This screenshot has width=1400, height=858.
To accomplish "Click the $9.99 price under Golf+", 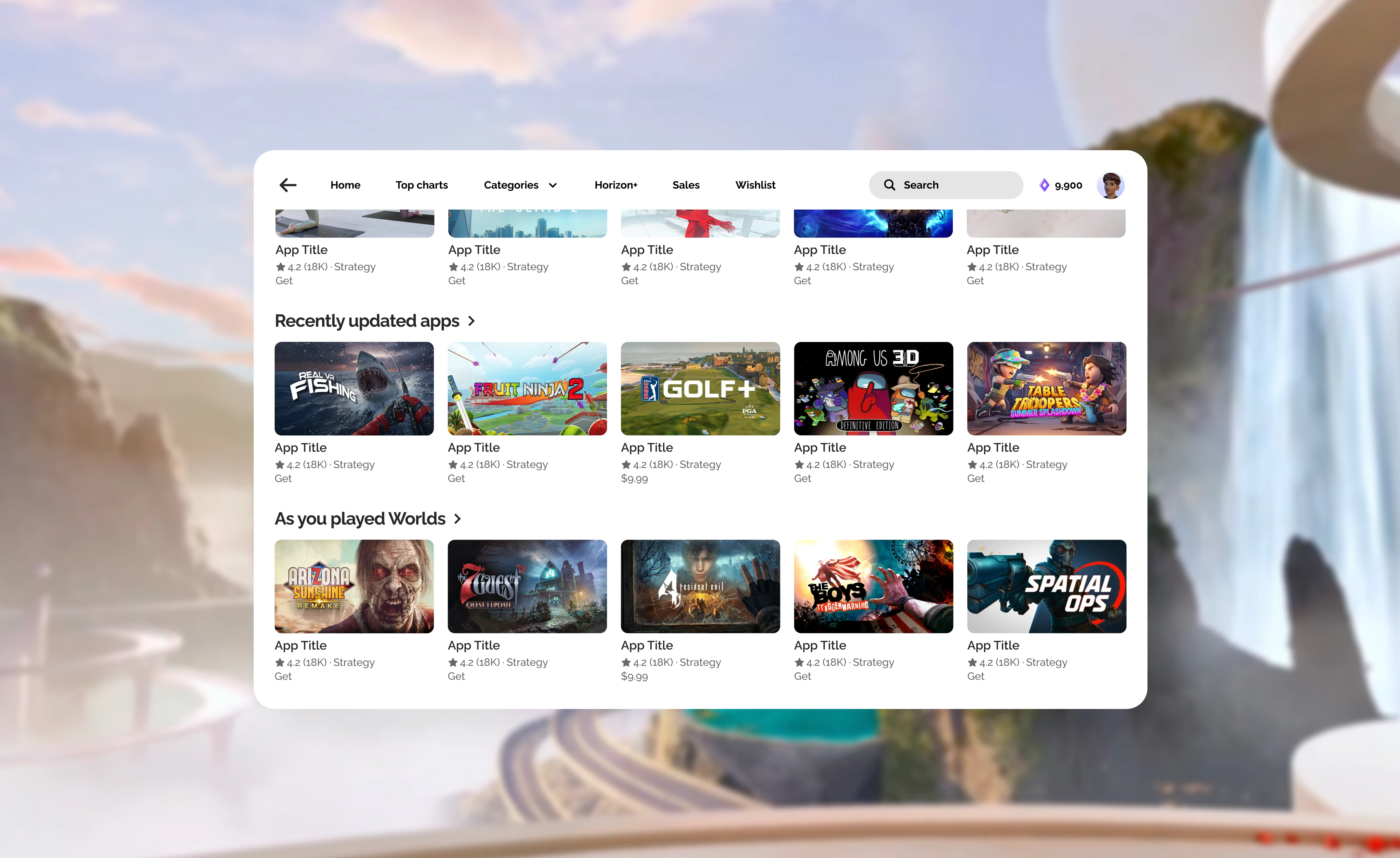I will click(634, 478).
